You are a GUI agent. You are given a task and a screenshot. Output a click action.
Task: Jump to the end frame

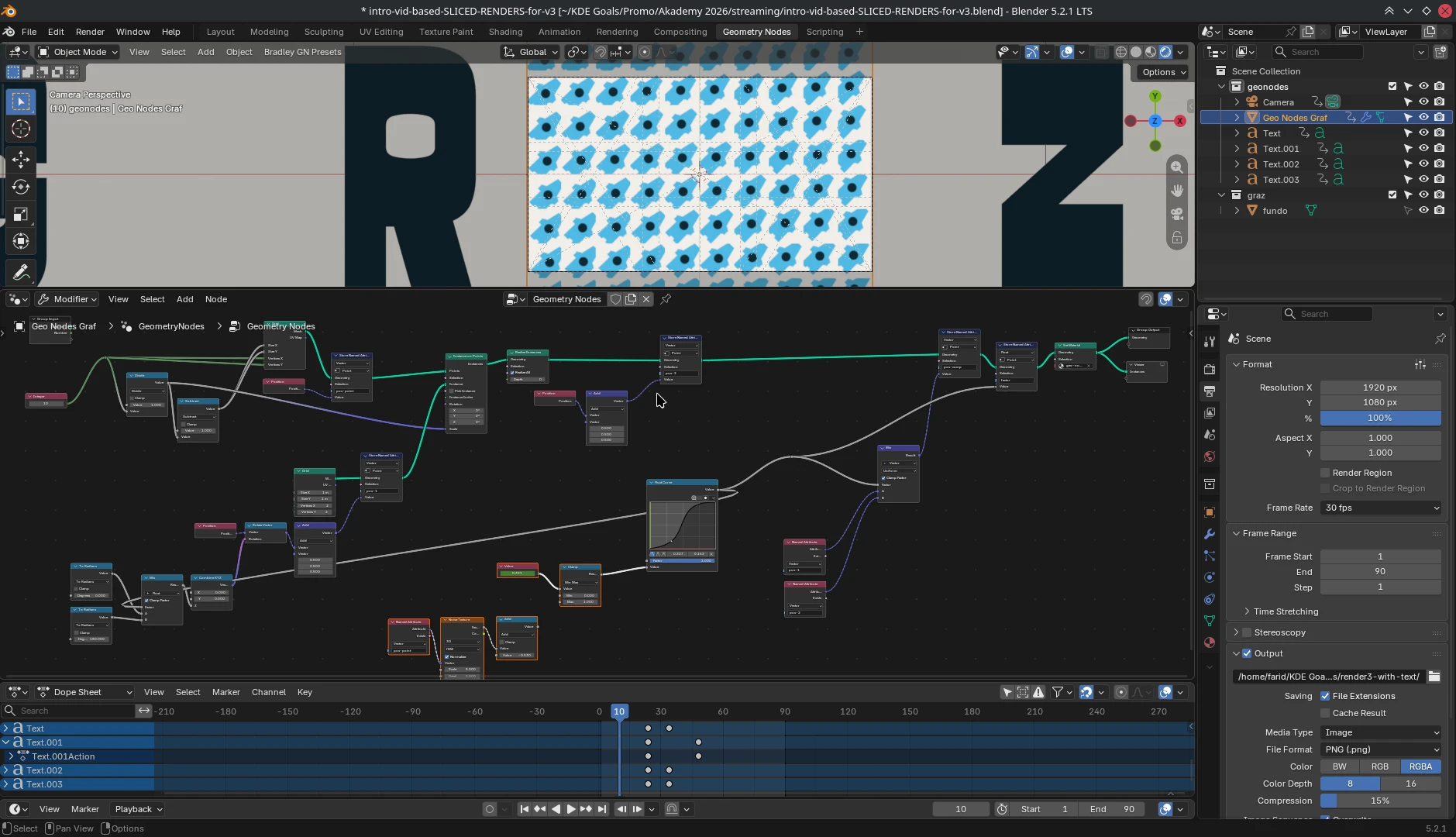coord(602,809)
